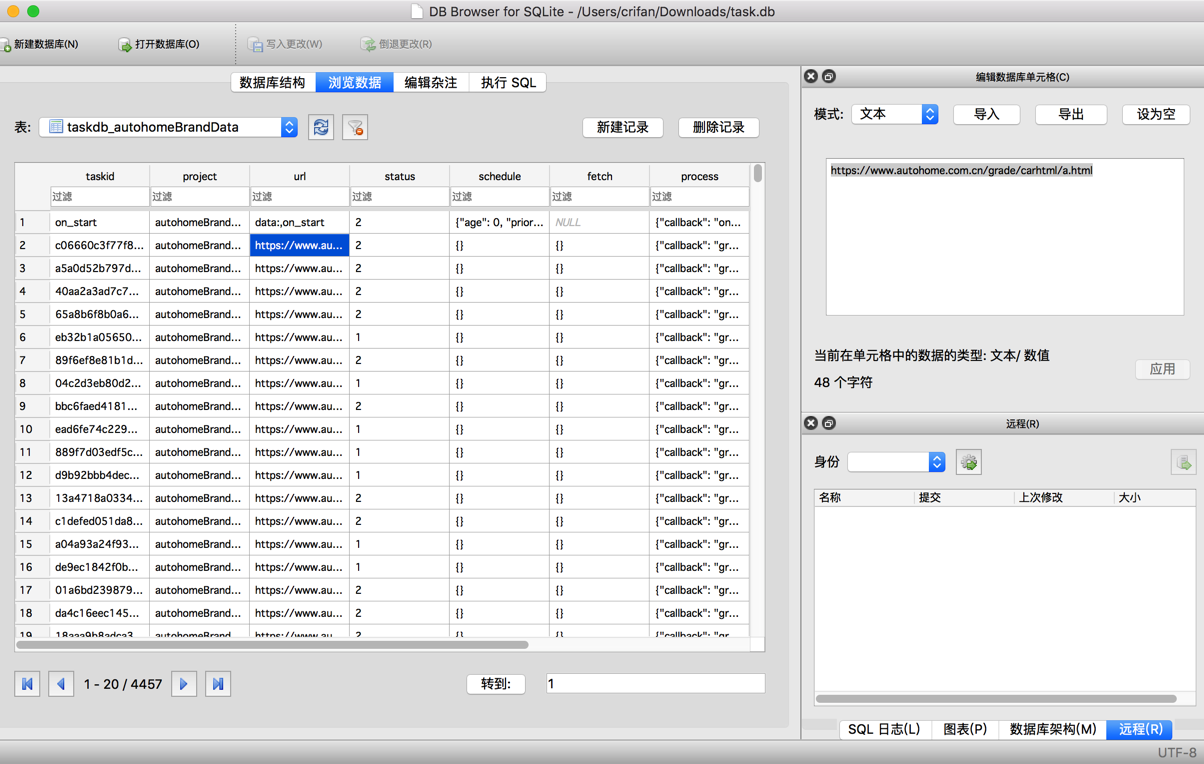Open DB Schema bottom tab
This screenshot has height=764, width=1204.
point(1053,729)
